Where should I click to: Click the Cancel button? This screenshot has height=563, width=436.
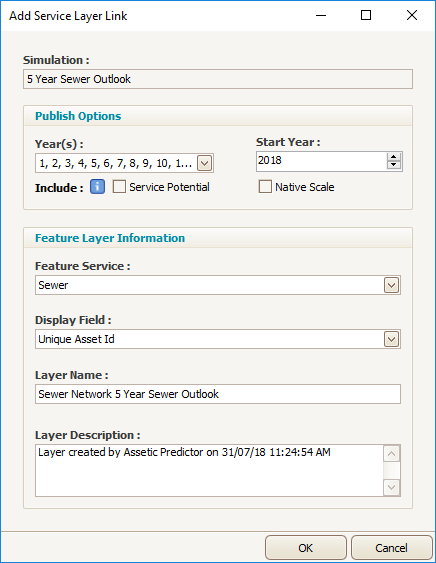pyautogui.click(x=391, y=548)
